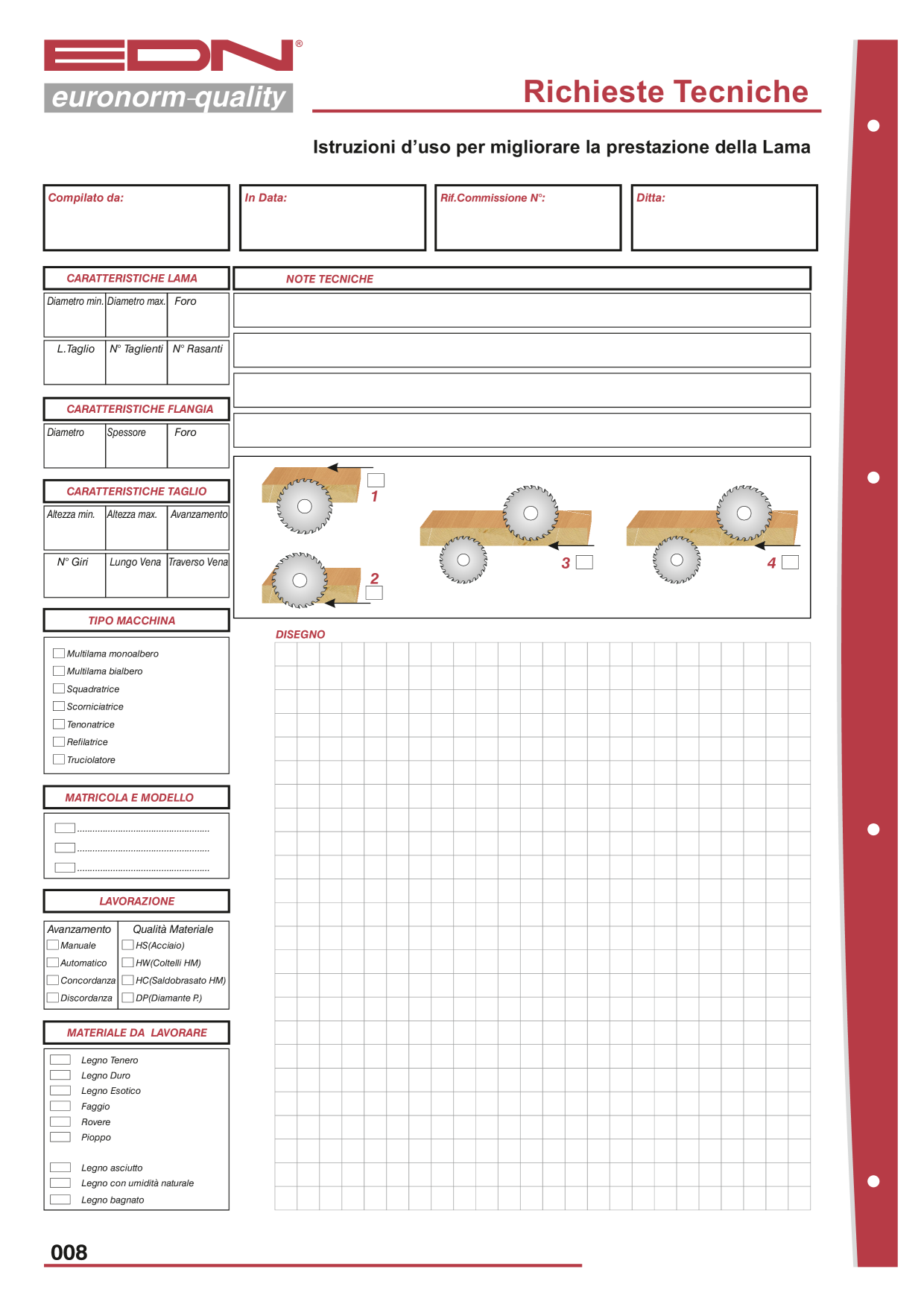Check the Concordanza option

click(53, 981)
